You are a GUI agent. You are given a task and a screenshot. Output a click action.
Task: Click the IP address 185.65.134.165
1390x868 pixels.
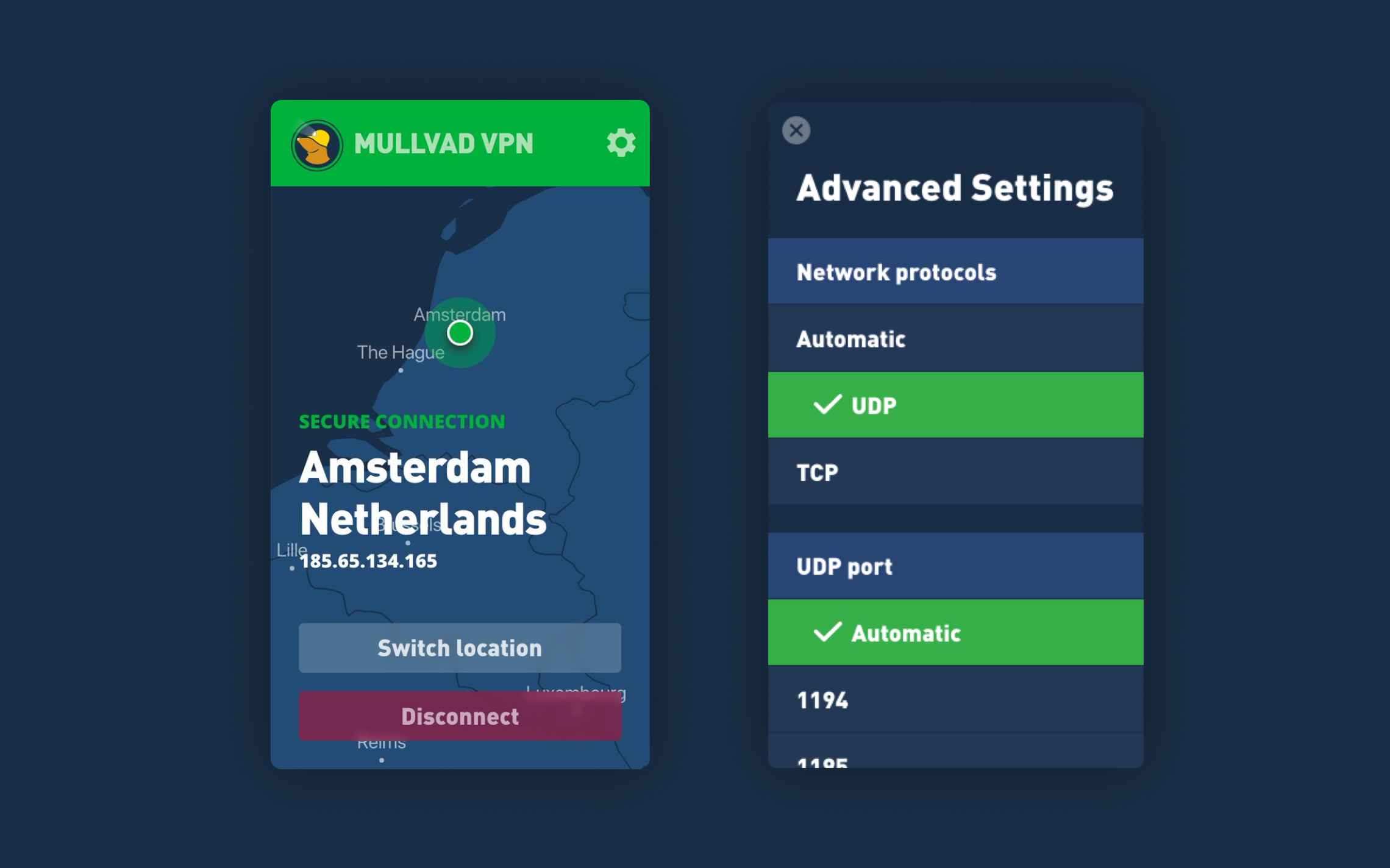[370, 561]
